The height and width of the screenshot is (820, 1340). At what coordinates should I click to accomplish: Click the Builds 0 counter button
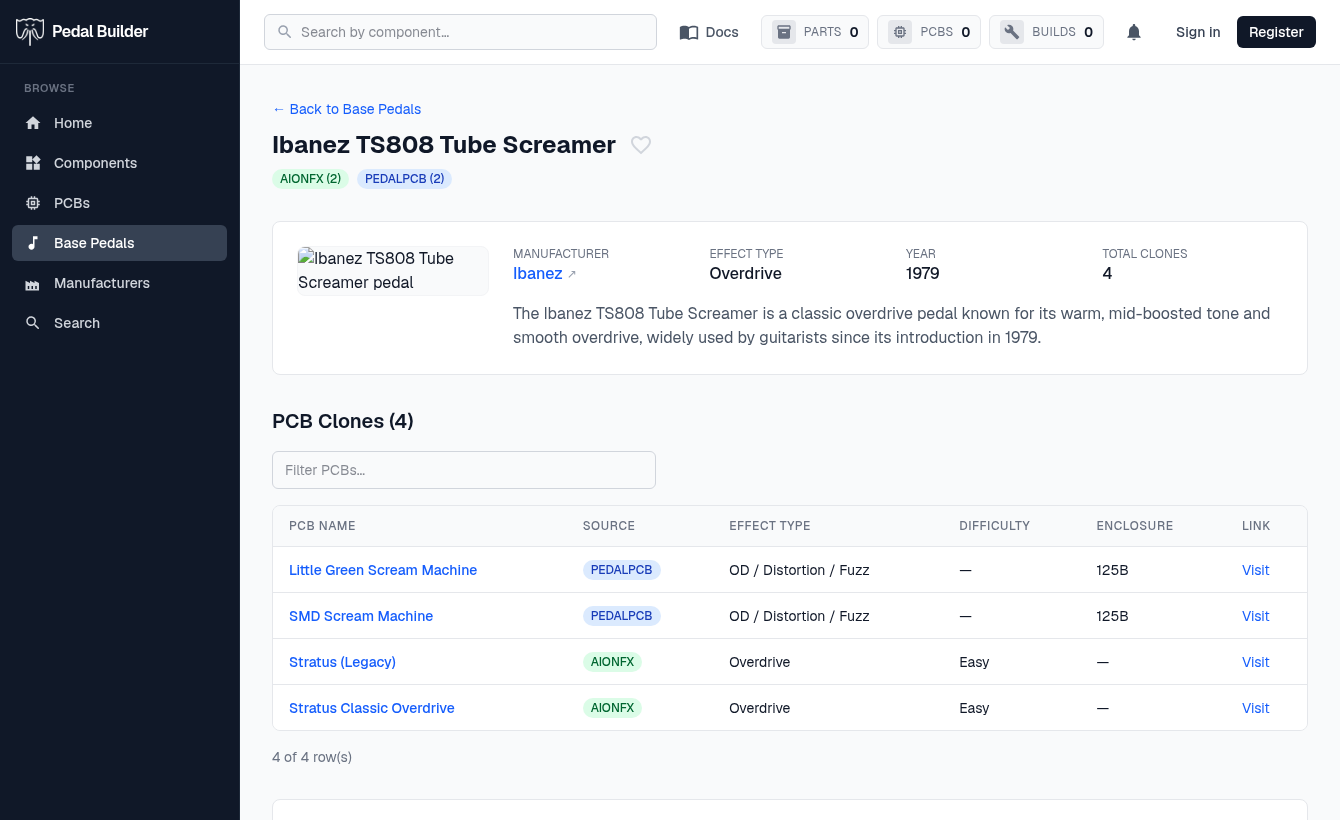[1046, 32]
